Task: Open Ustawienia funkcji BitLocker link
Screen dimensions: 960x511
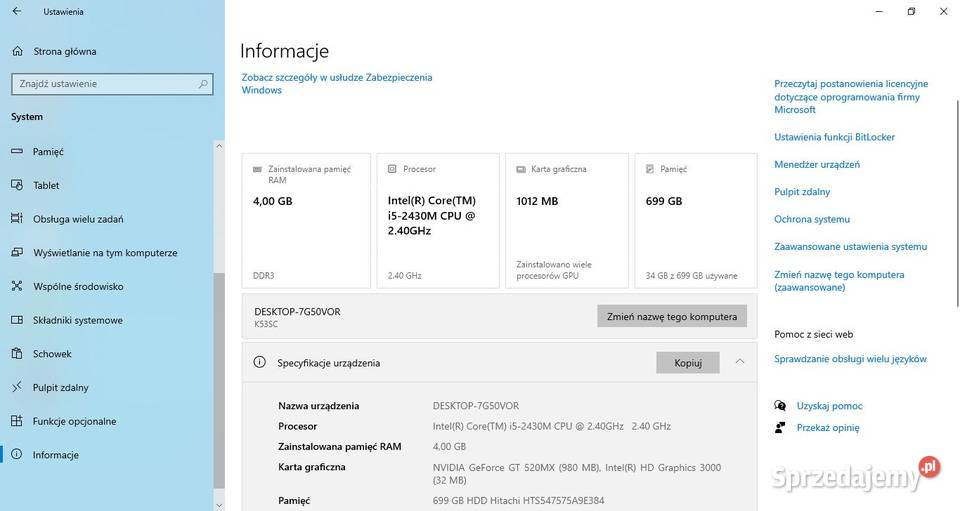Action: [834, 137]
